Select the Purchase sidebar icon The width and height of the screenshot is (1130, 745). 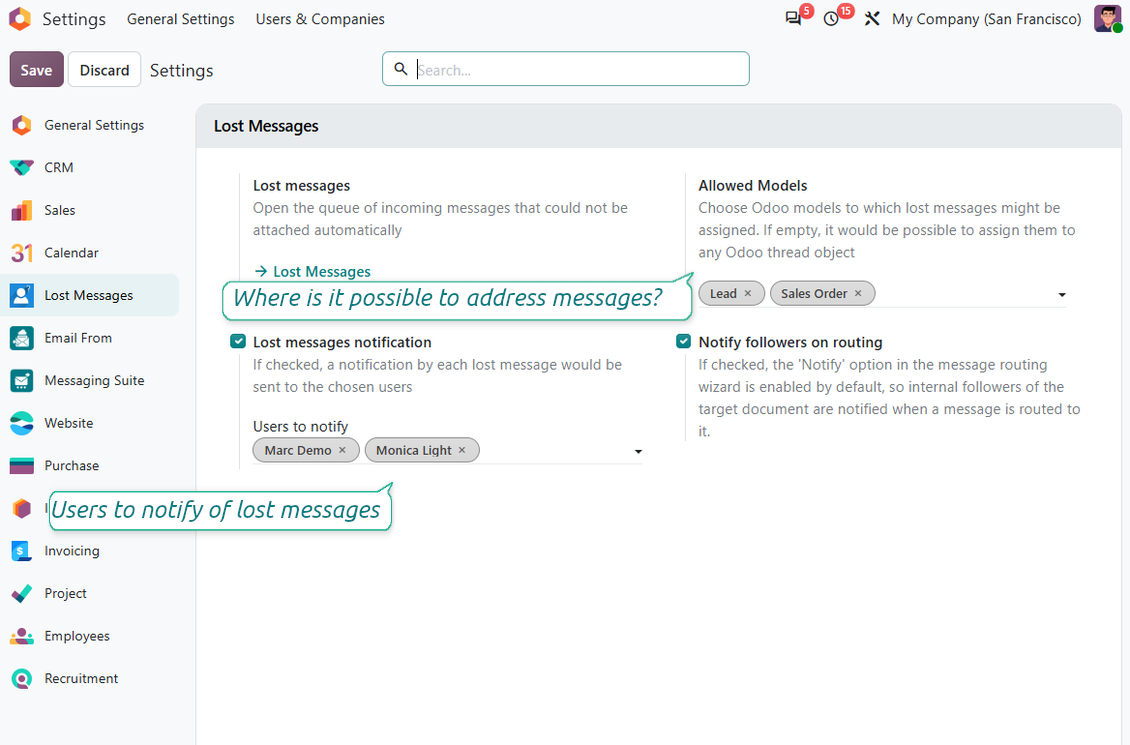22,465
